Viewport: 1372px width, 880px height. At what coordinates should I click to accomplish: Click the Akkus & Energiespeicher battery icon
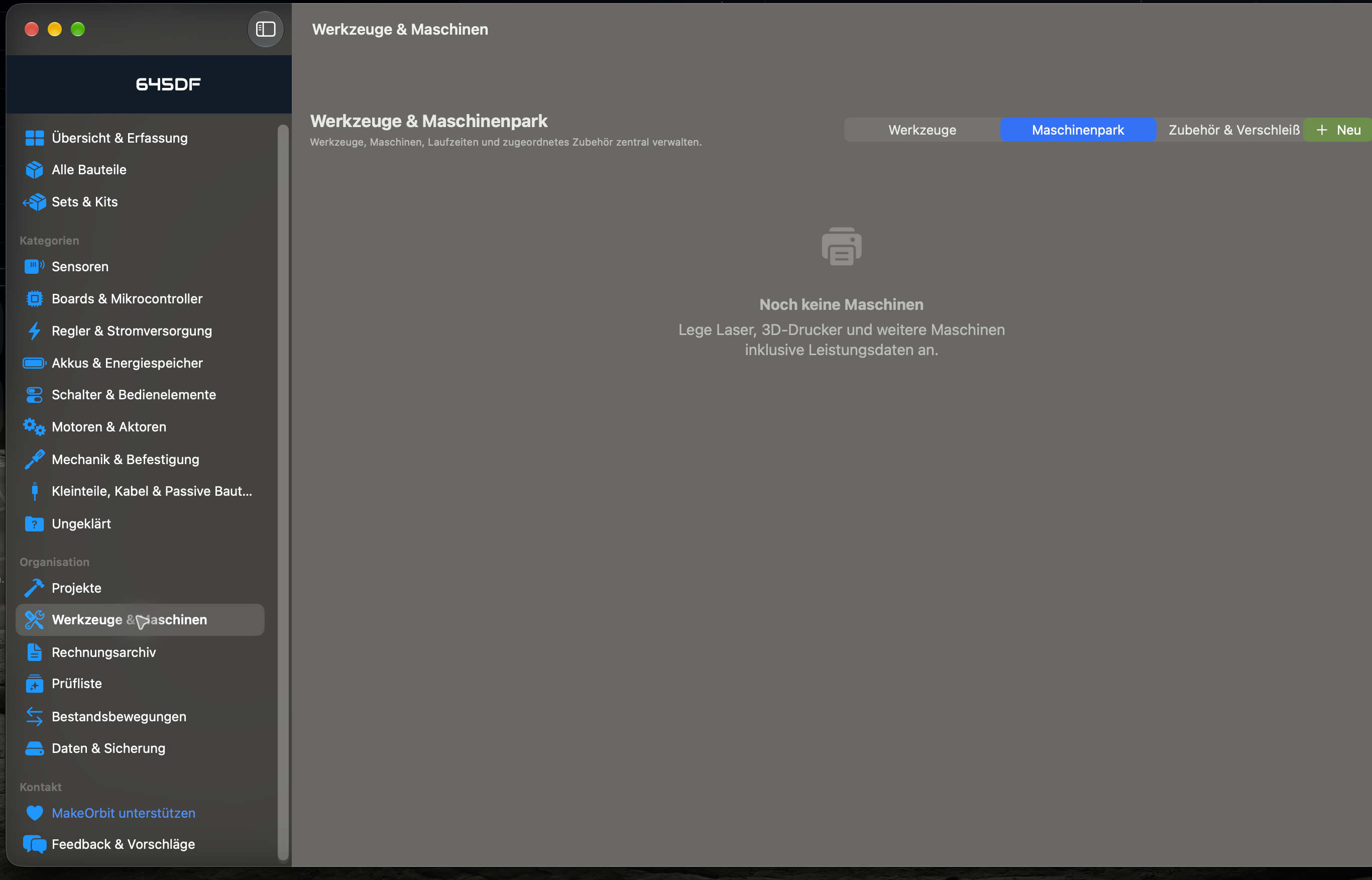coord(34,363)
